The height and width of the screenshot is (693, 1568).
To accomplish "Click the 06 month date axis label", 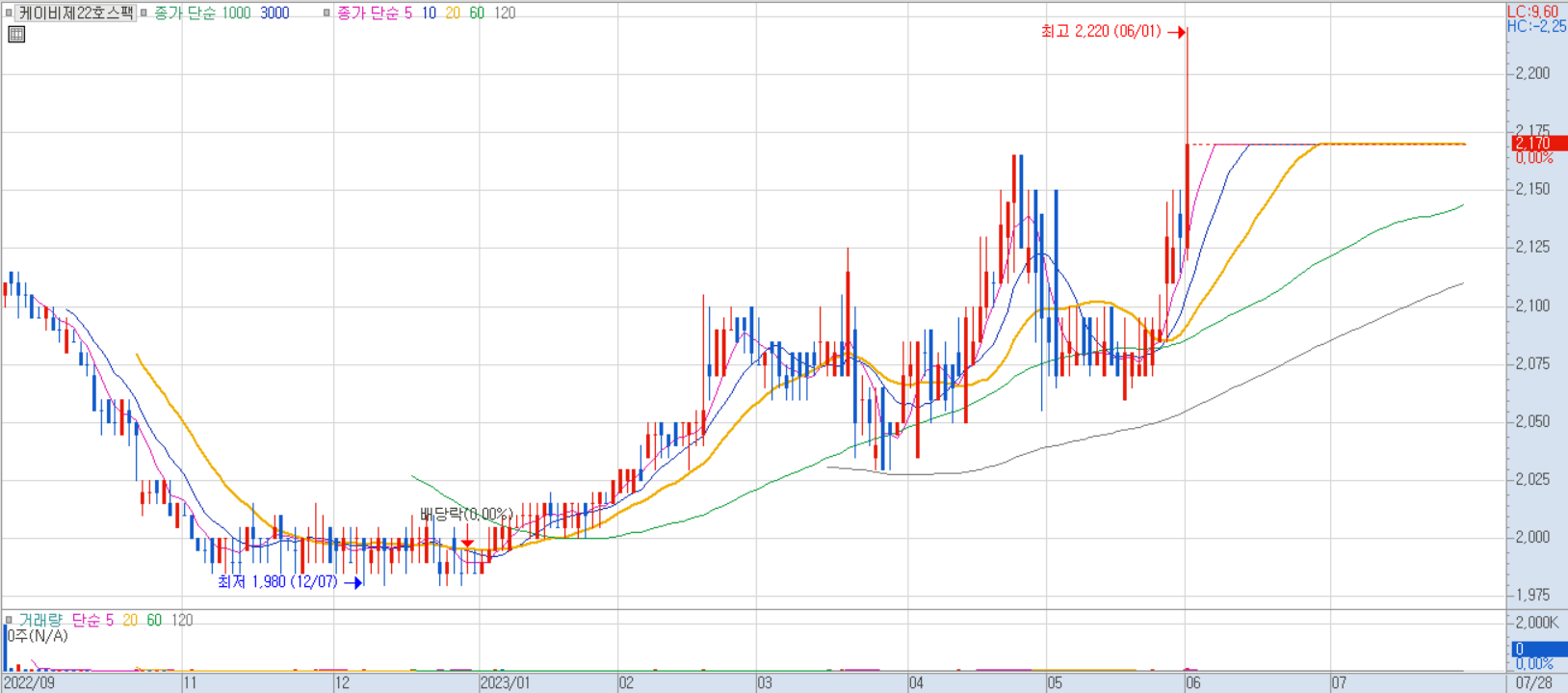I will (x=1193, y=683).
